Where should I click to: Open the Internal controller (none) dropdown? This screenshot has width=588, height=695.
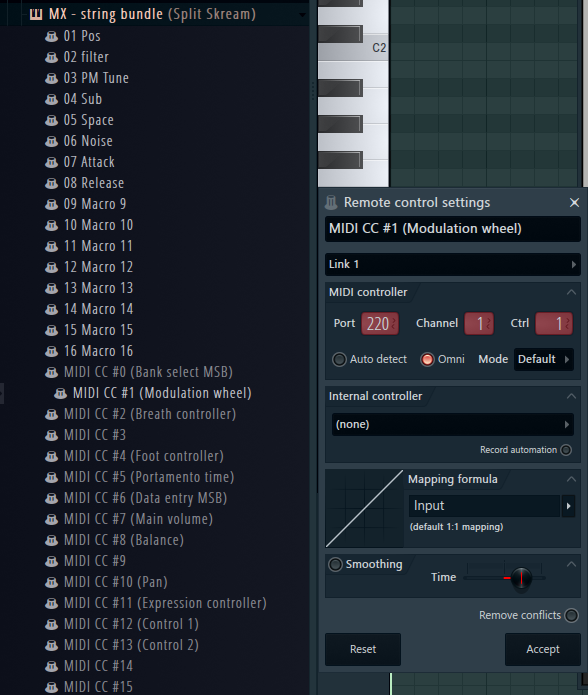pyautogui.click(x=452, y=425)
